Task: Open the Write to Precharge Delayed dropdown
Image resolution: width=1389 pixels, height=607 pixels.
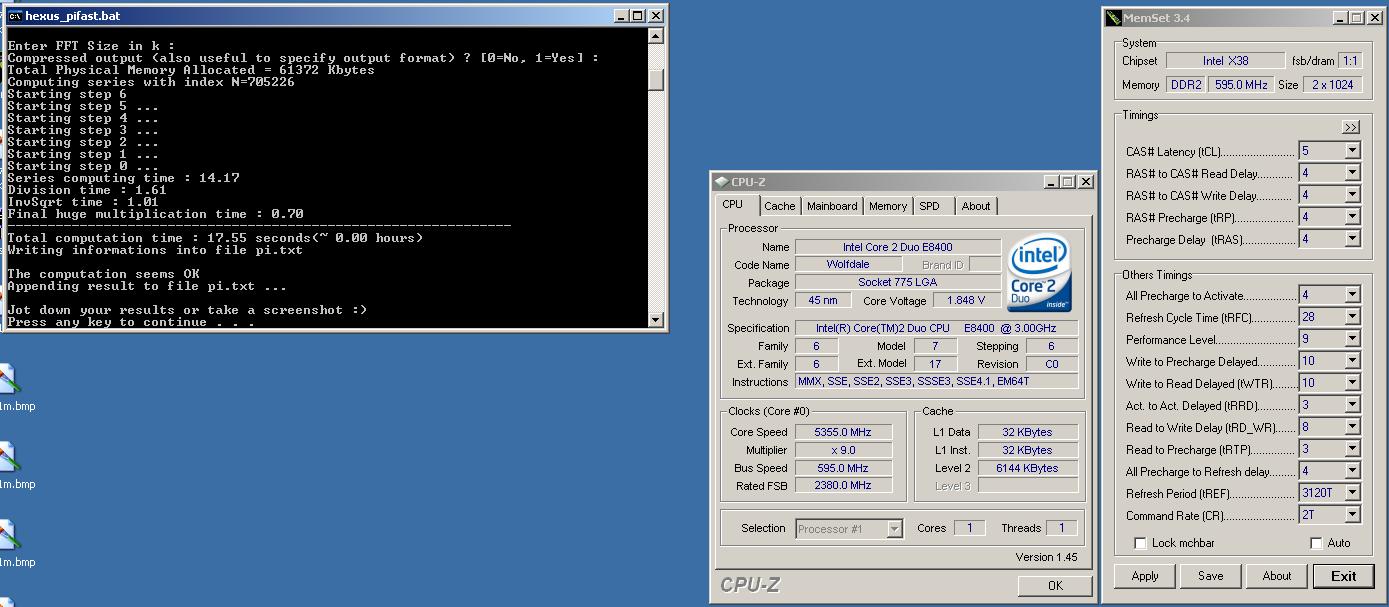Action: (x=1352, y=361)
